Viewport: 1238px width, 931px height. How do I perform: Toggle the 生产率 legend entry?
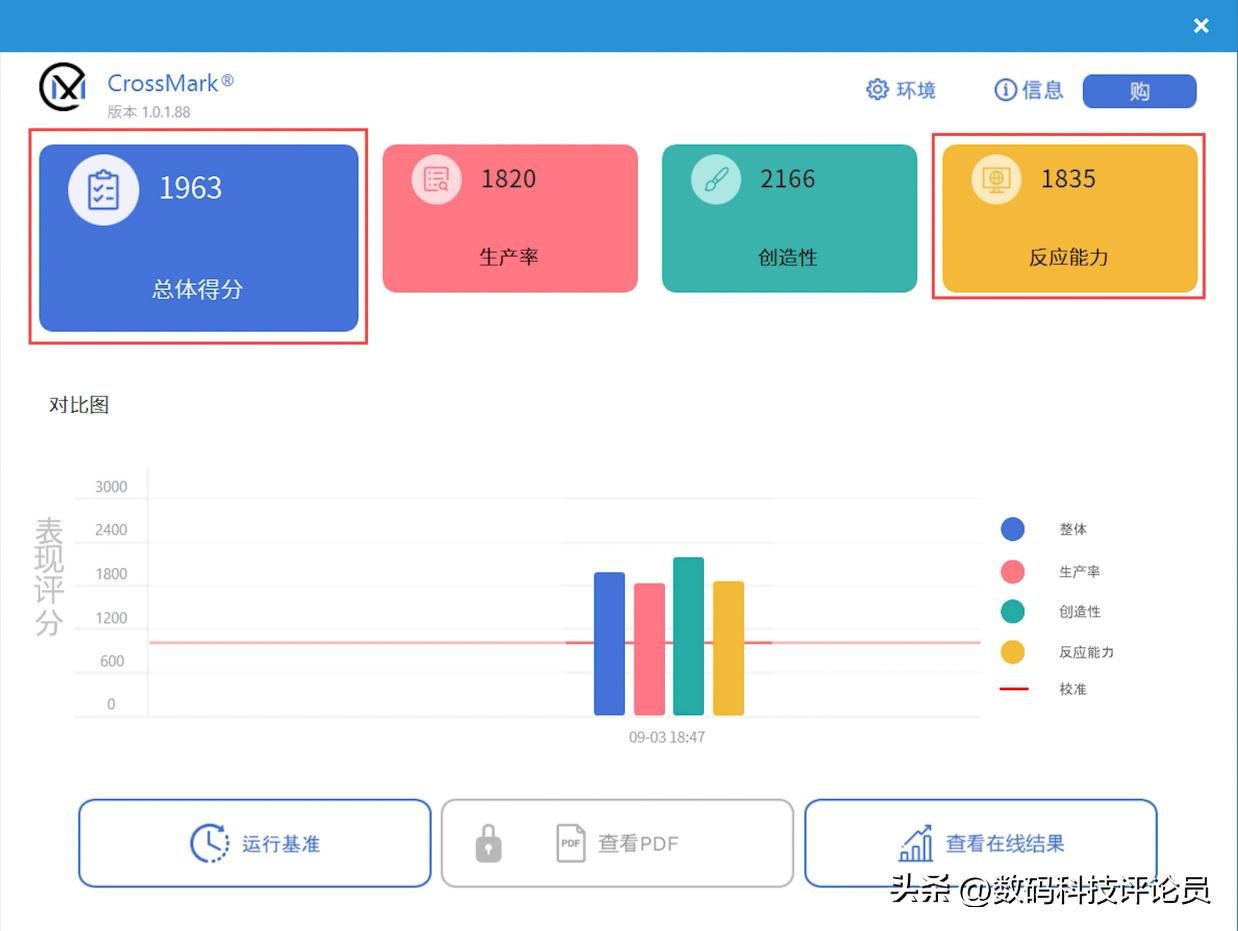1012,571
